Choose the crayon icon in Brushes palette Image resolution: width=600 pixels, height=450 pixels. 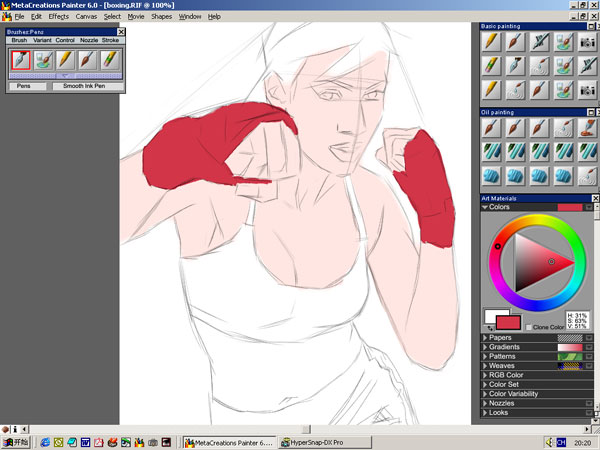click(x=109, y=60)
